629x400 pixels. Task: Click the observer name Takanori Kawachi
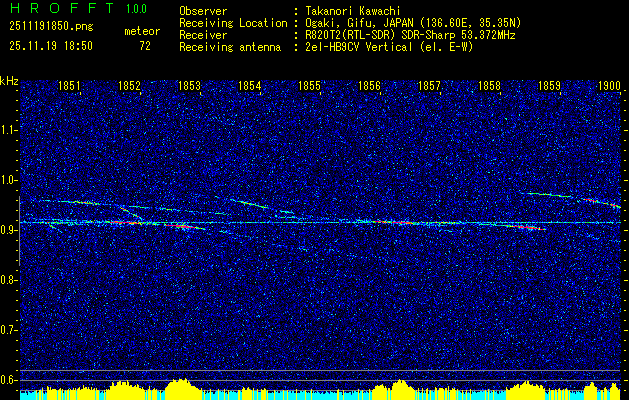pos(352,11)
